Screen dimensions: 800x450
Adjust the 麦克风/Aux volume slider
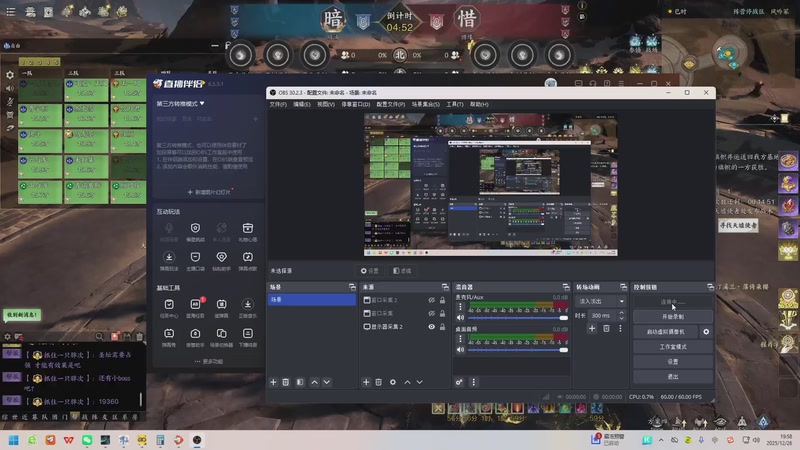tap(518, 317)
